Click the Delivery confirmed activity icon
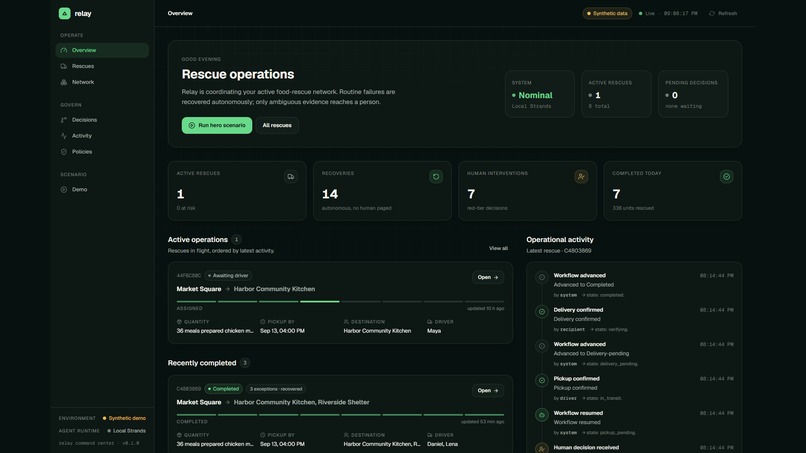This screenshot has height=453, width=806. click(542, 312)
